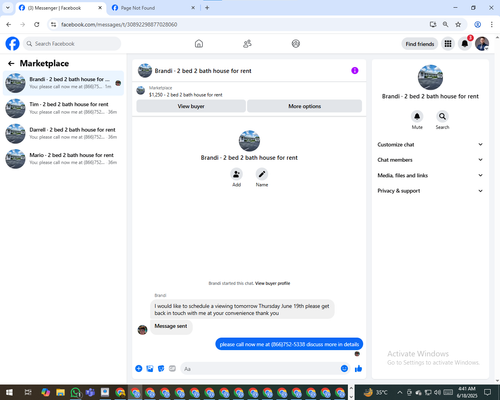Open the Facebook menu grid icon

pyautogui.click(x=448, y=44)
